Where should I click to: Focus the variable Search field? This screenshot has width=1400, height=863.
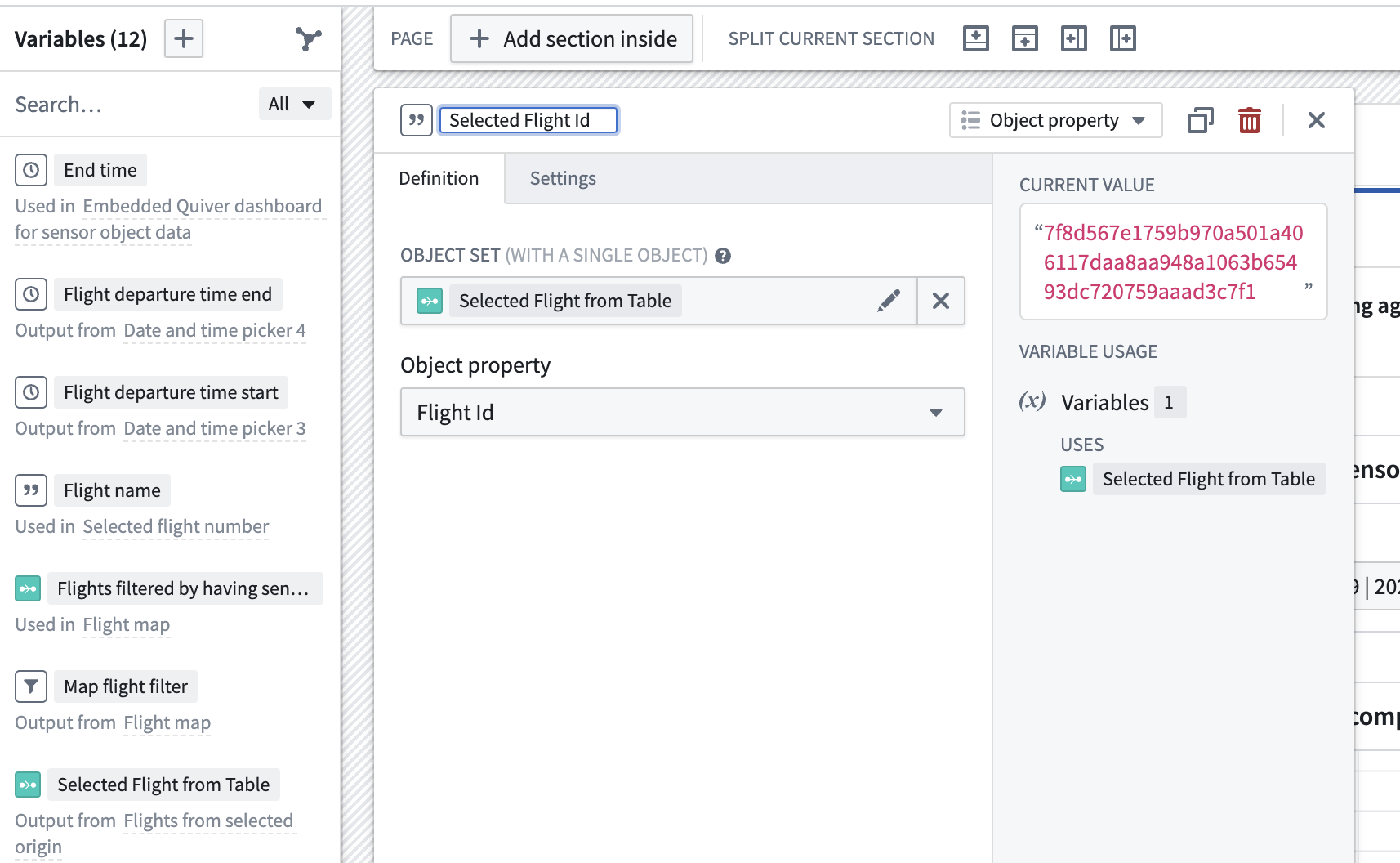click(x=131, y=105)
